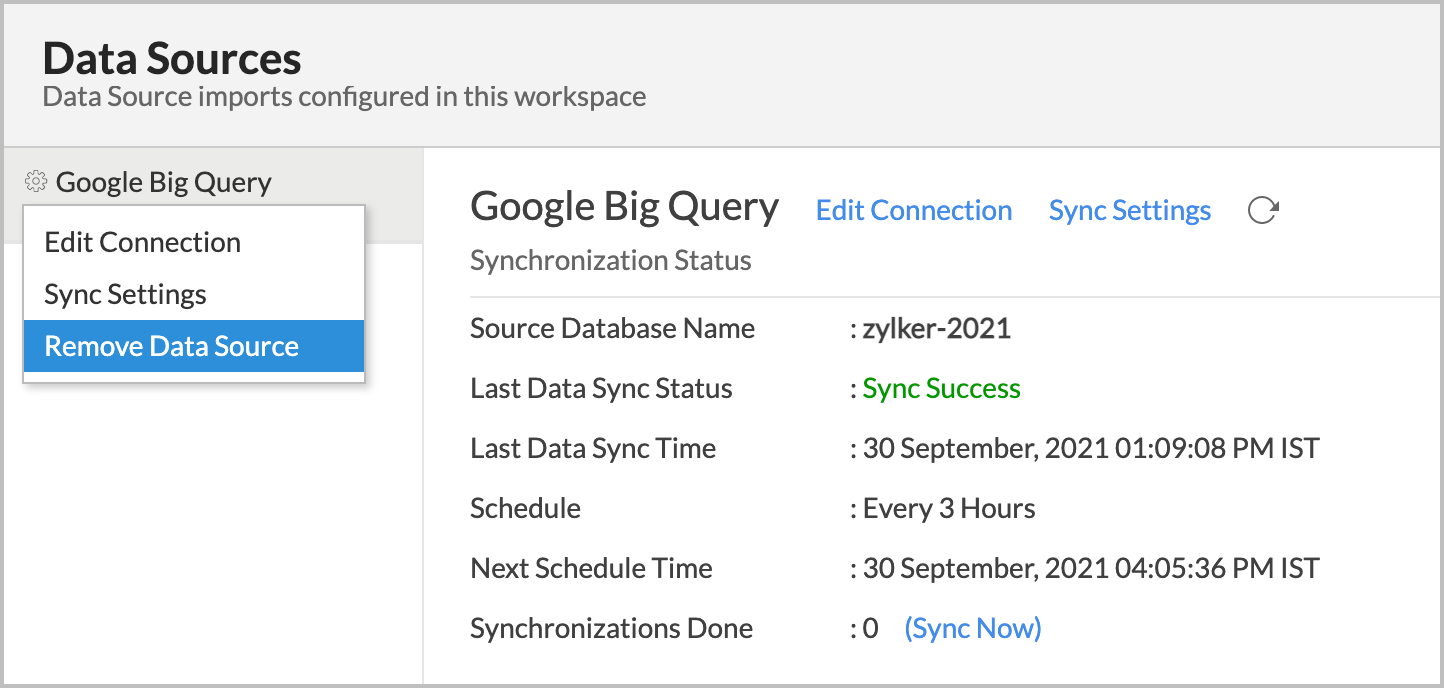Click the gear icon beside Google Big Query
Screen dimensions: 1444x688
coord(36,182)
